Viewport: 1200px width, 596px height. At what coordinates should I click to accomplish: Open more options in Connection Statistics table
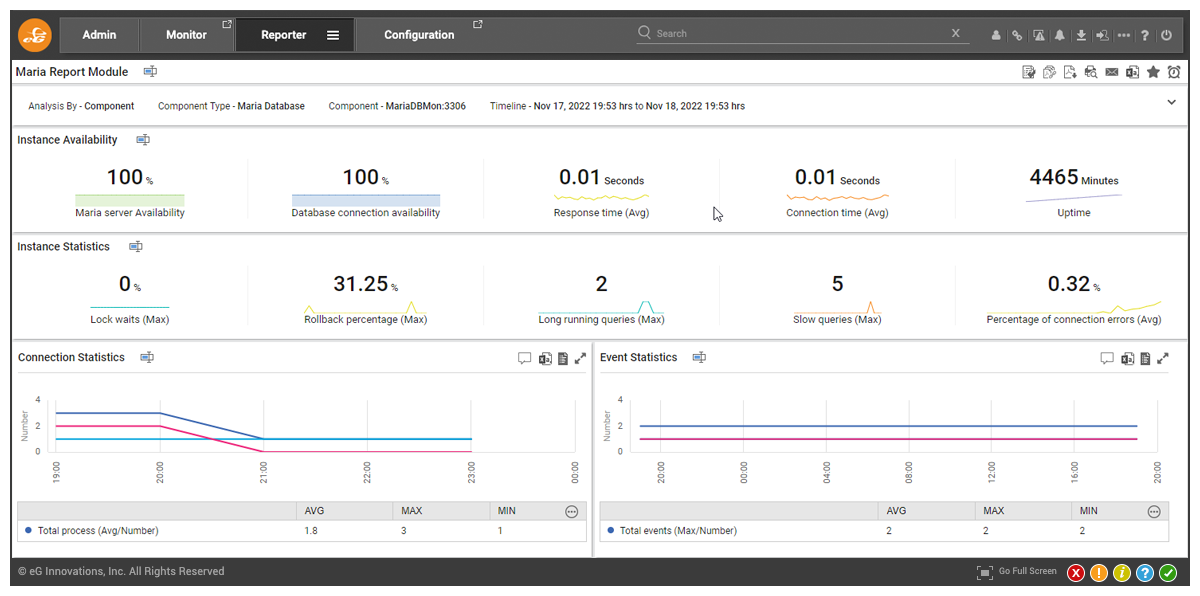coord(572,511)
